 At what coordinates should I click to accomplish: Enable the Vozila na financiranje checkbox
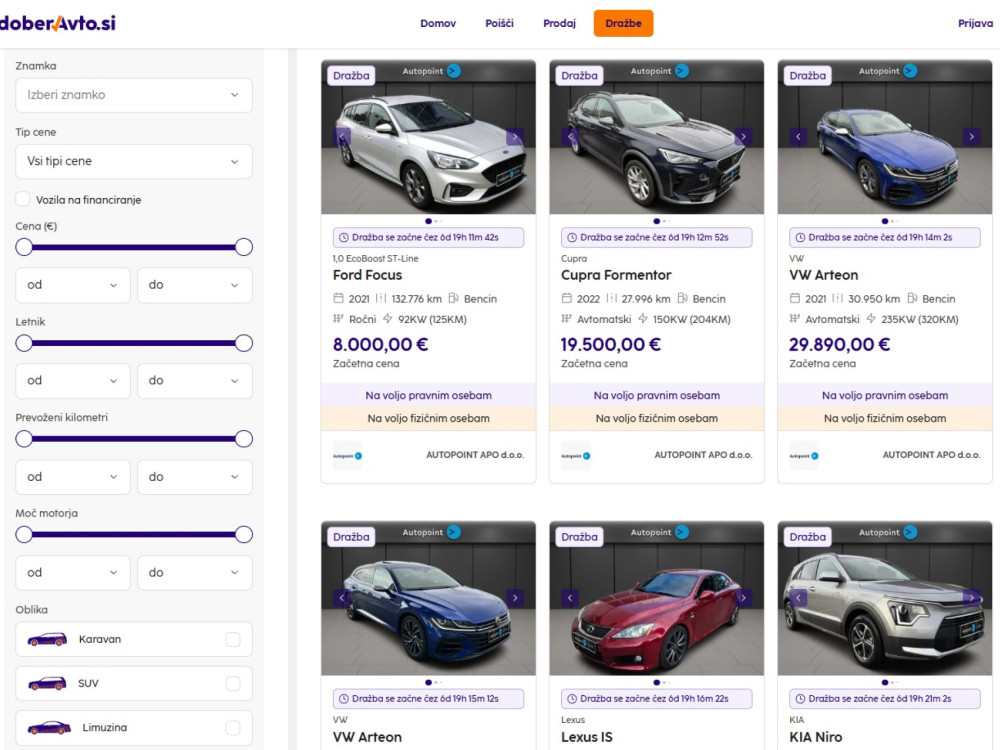click(x=24, y=199)
